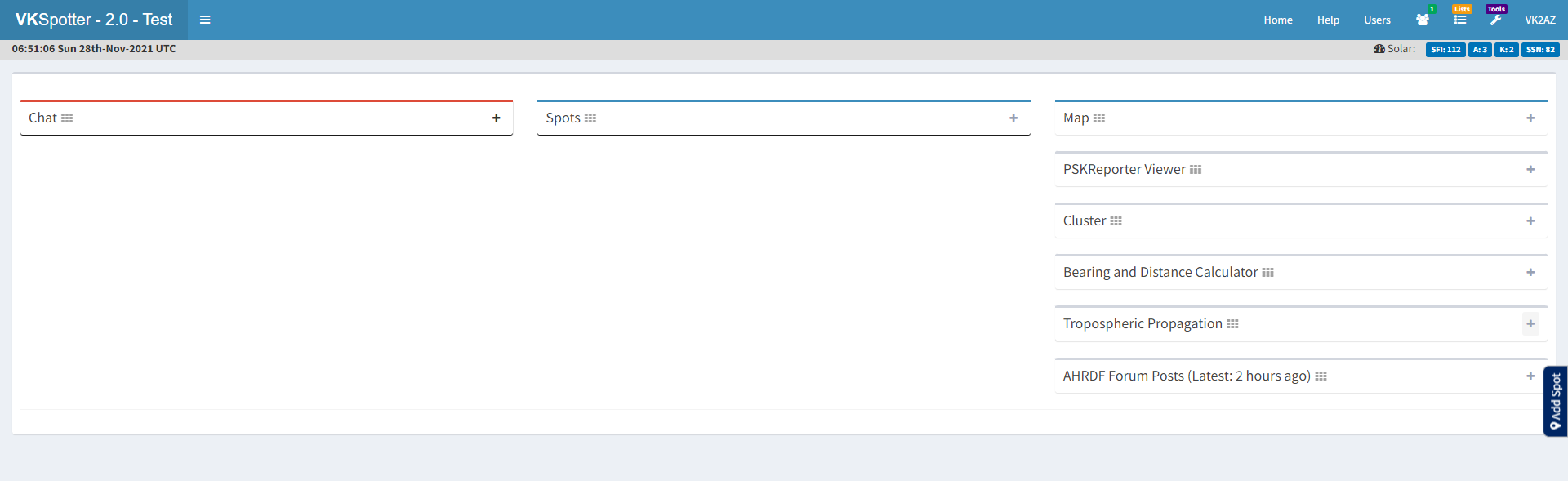The height and width of the screenshot is (481, 1568).
Task: Expand the Chat panel with plus button
Action: (496, 118)
